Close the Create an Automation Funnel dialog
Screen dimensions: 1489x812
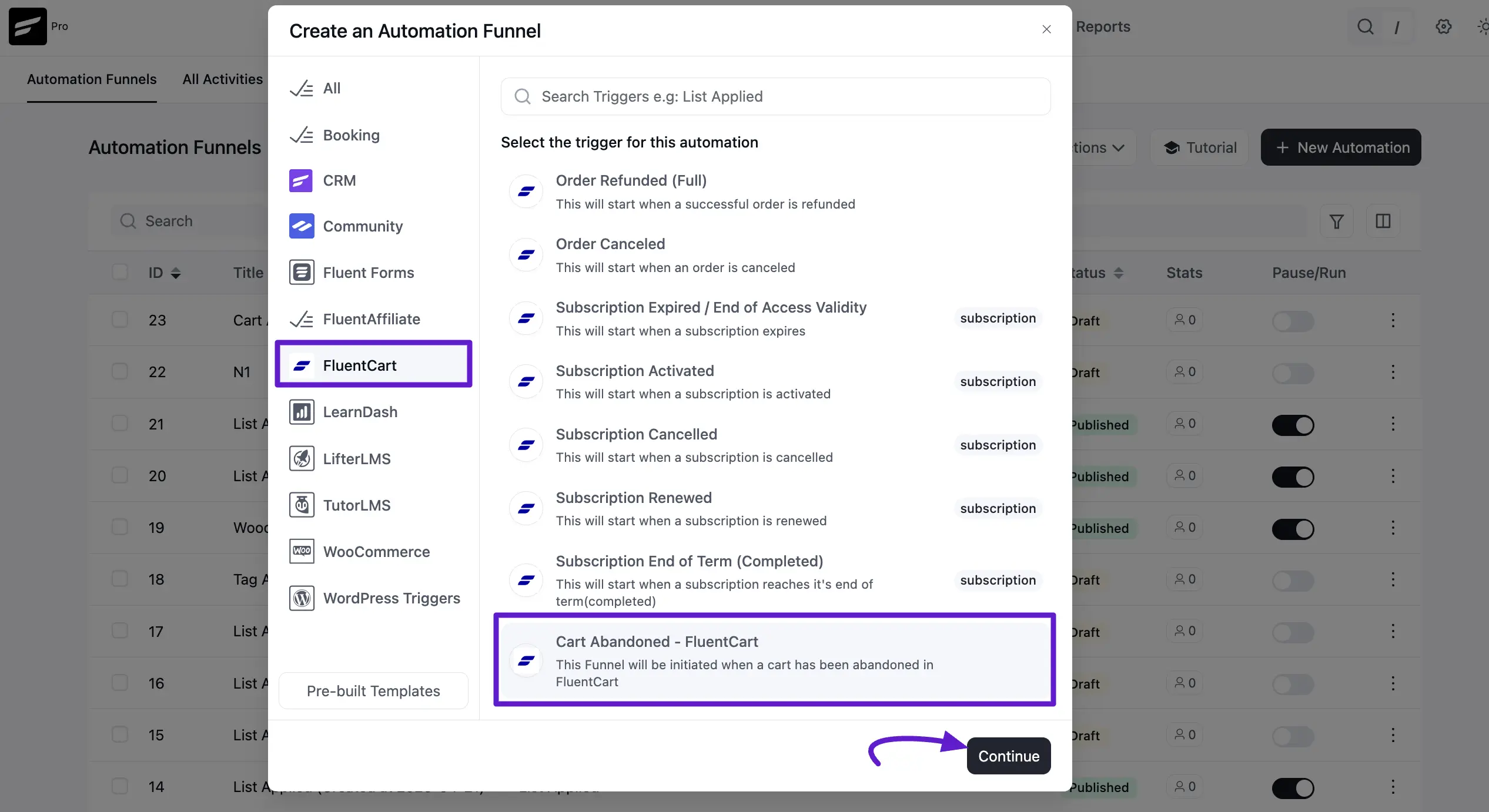coord(1046,29)
